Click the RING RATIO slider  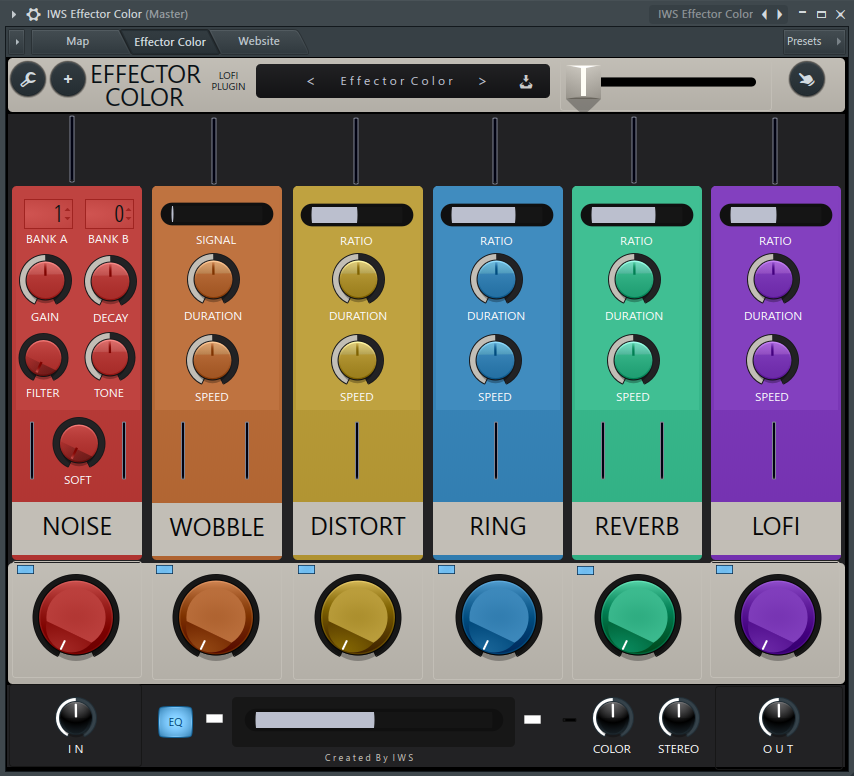[x=497, y=215]
